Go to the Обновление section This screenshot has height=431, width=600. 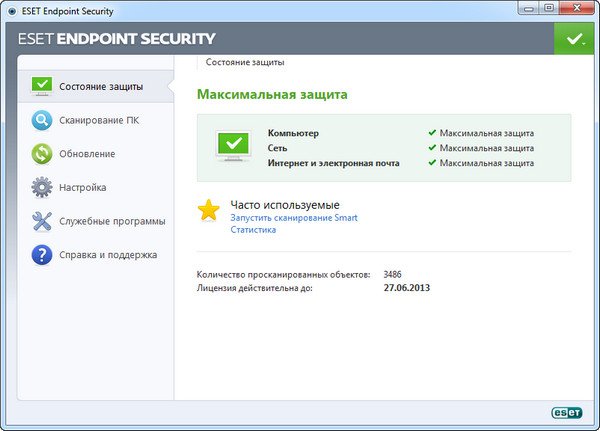click(x=87, y=154)
